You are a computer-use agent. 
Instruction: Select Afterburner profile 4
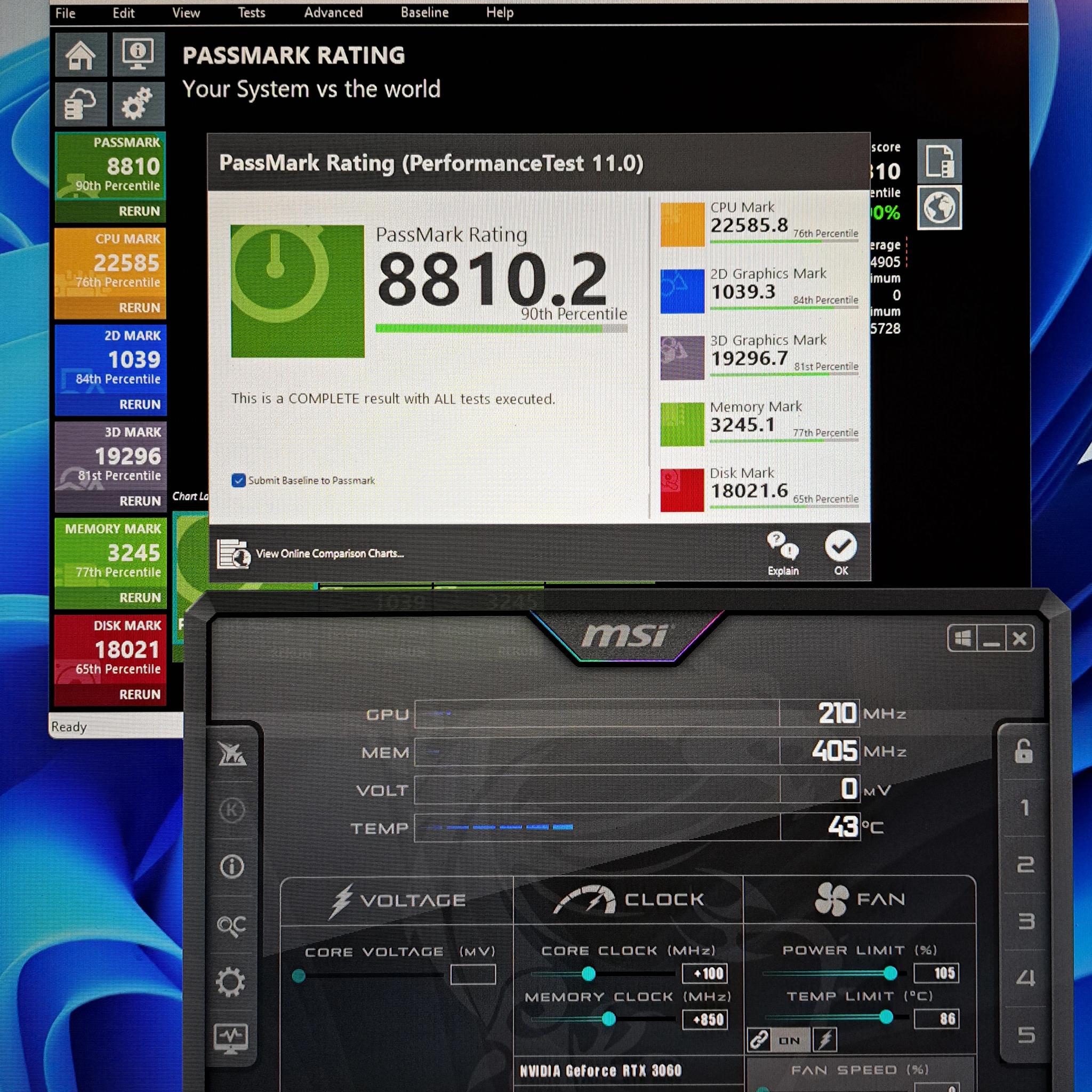click(x=1025, y=978)
